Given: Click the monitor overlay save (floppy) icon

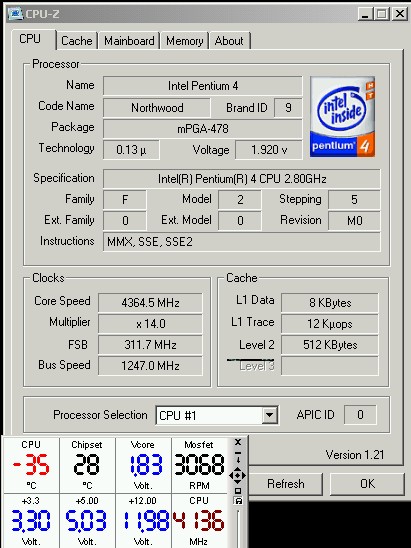Looking at the screenshot, I should pyautogui.click(x=238, y=501).
